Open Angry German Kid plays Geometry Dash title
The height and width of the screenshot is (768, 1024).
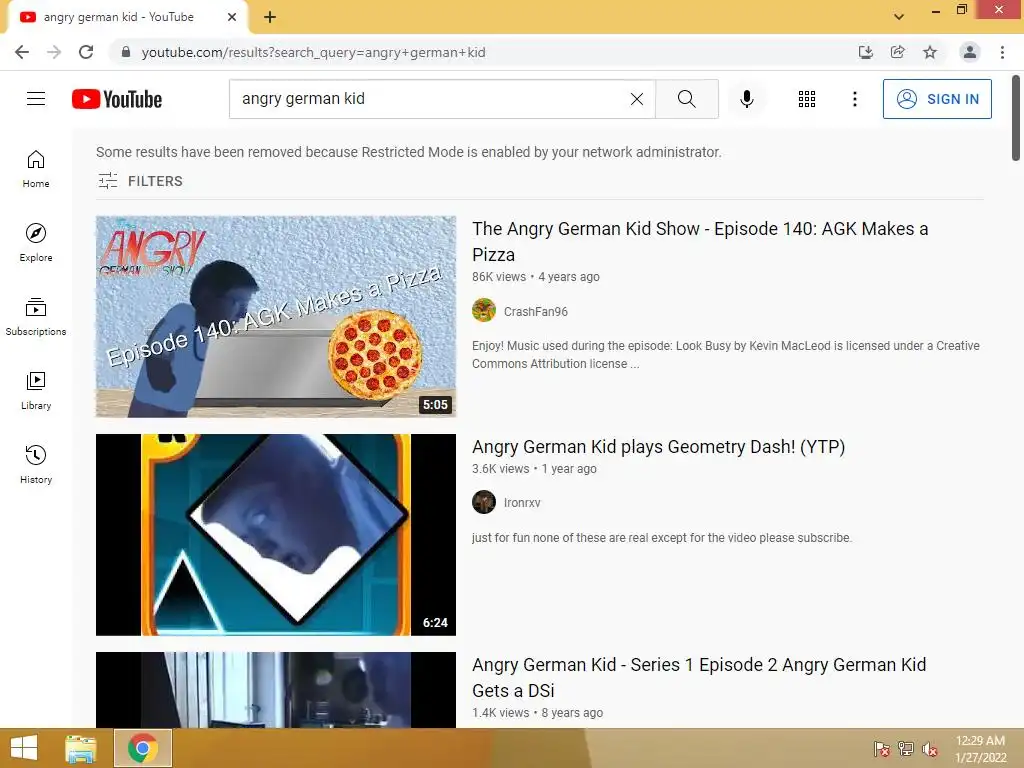[x=658, y=447]
